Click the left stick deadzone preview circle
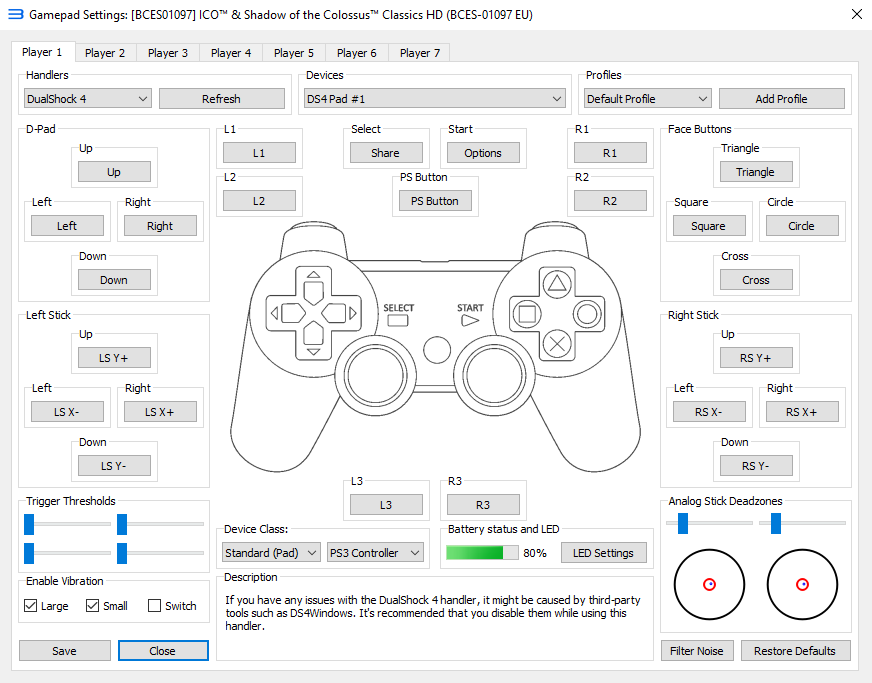 709,584
